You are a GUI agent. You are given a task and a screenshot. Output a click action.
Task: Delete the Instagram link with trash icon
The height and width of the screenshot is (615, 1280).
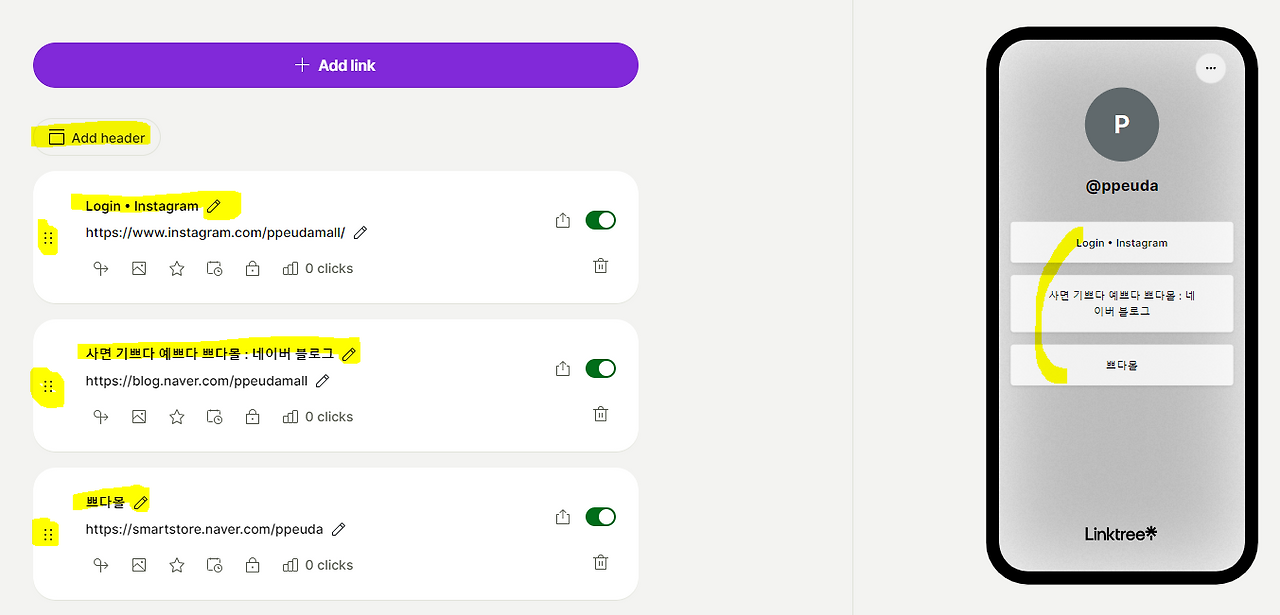coord(600,266)
